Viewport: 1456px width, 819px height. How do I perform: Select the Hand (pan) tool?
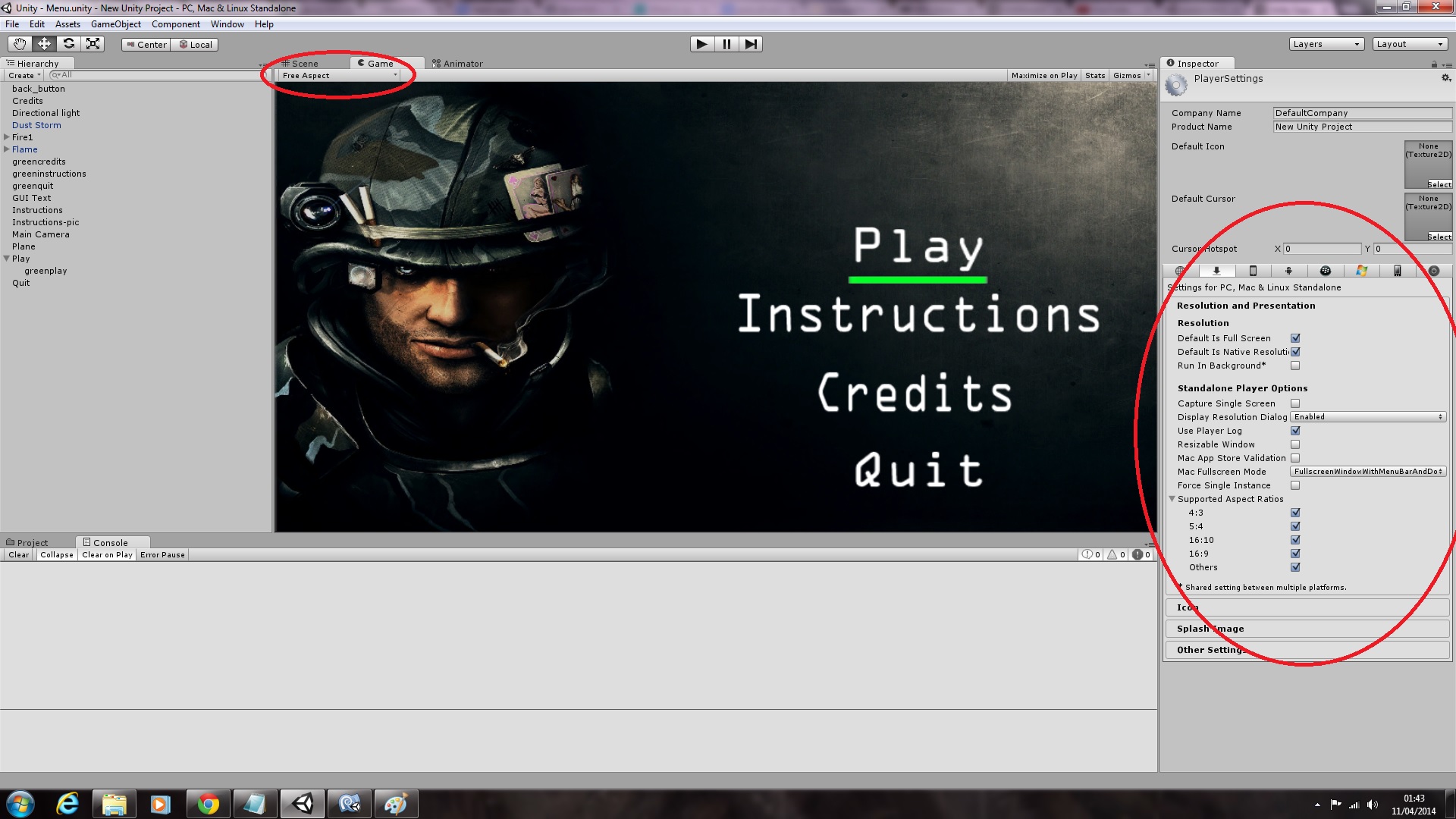[20, 44]
